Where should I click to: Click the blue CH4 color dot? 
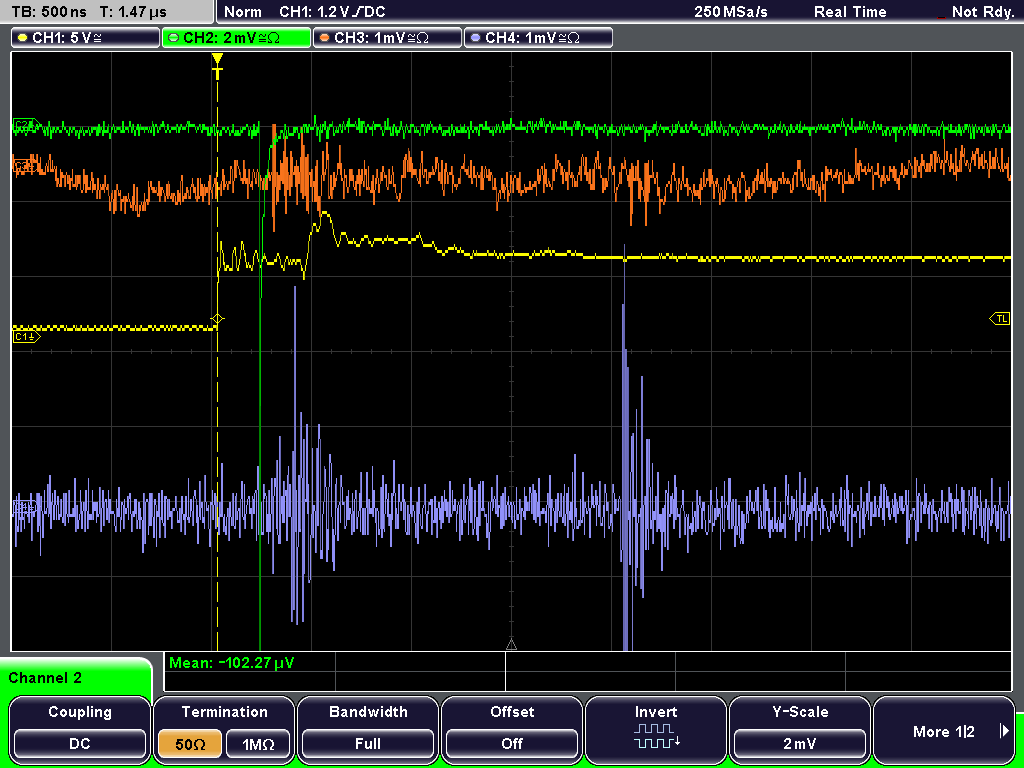[x=475, y=38]
